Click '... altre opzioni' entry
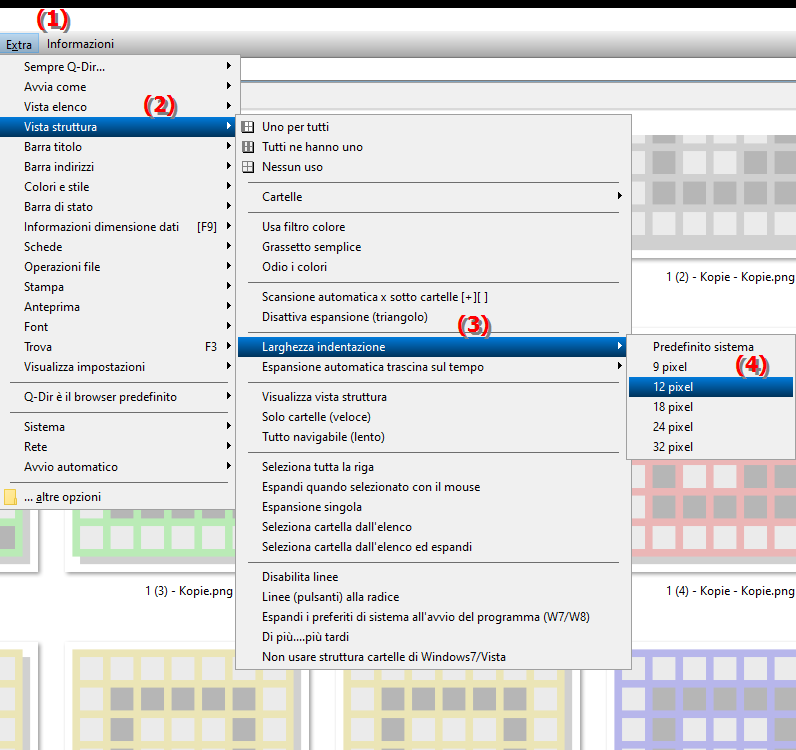 tap(117, 497)
